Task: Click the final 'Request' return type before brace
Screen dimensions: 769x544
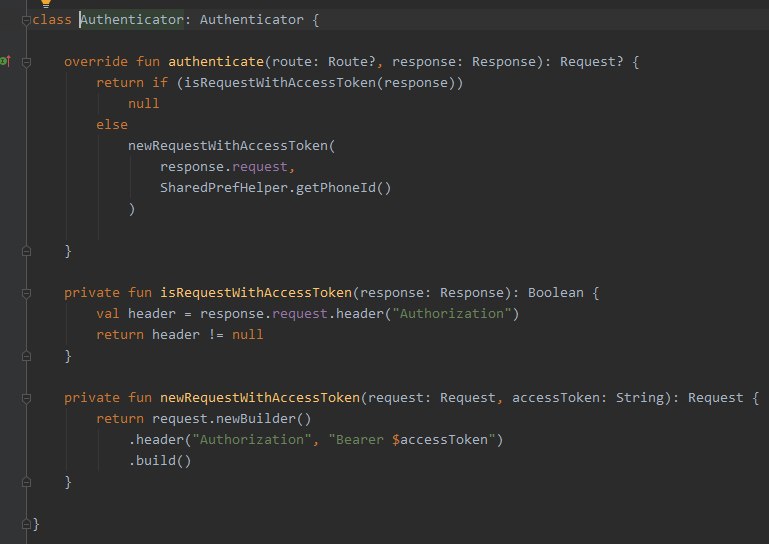Action: (716, 397)
